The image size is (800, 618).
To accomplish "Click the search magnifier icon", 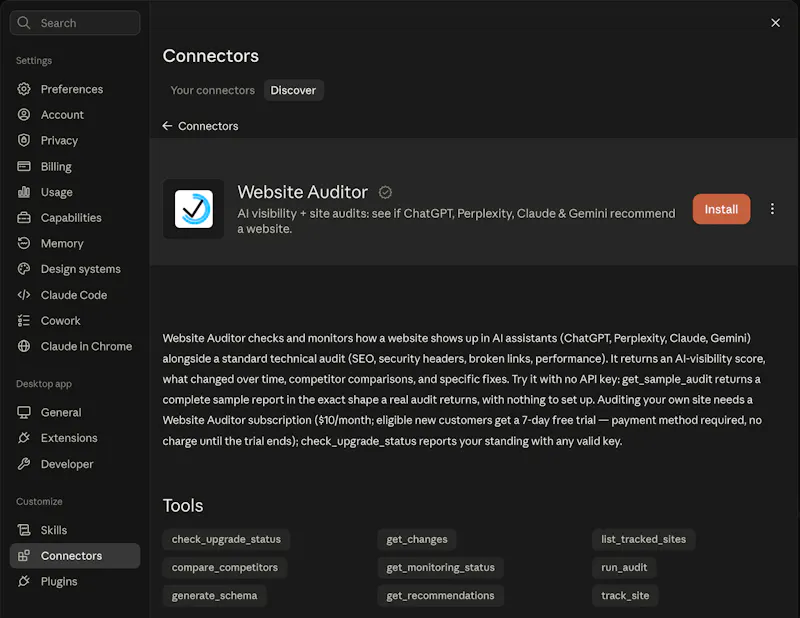I will click(23, 23).
